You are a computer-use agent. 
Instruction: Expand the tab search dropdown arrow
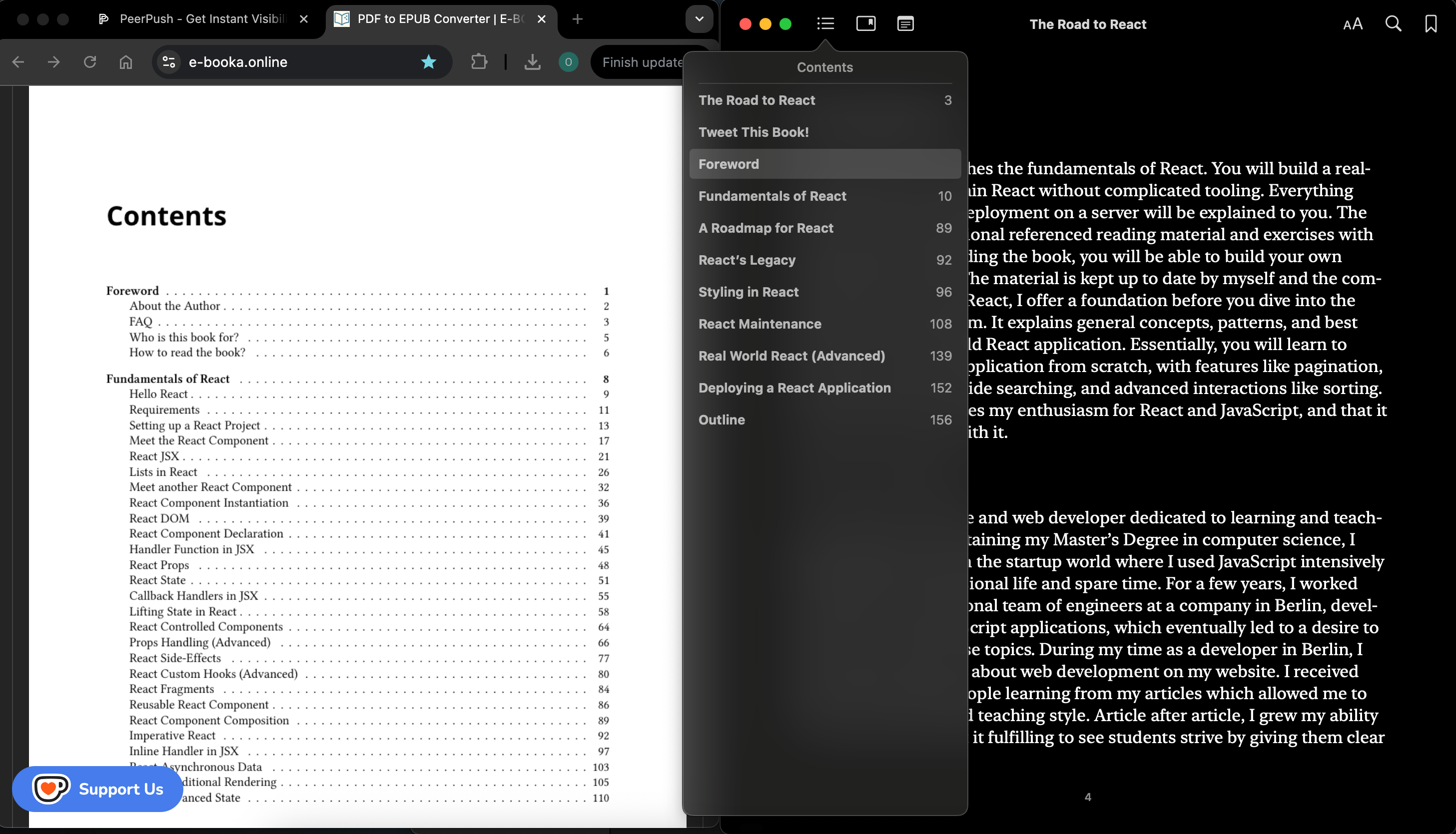[x=699, y=19]
